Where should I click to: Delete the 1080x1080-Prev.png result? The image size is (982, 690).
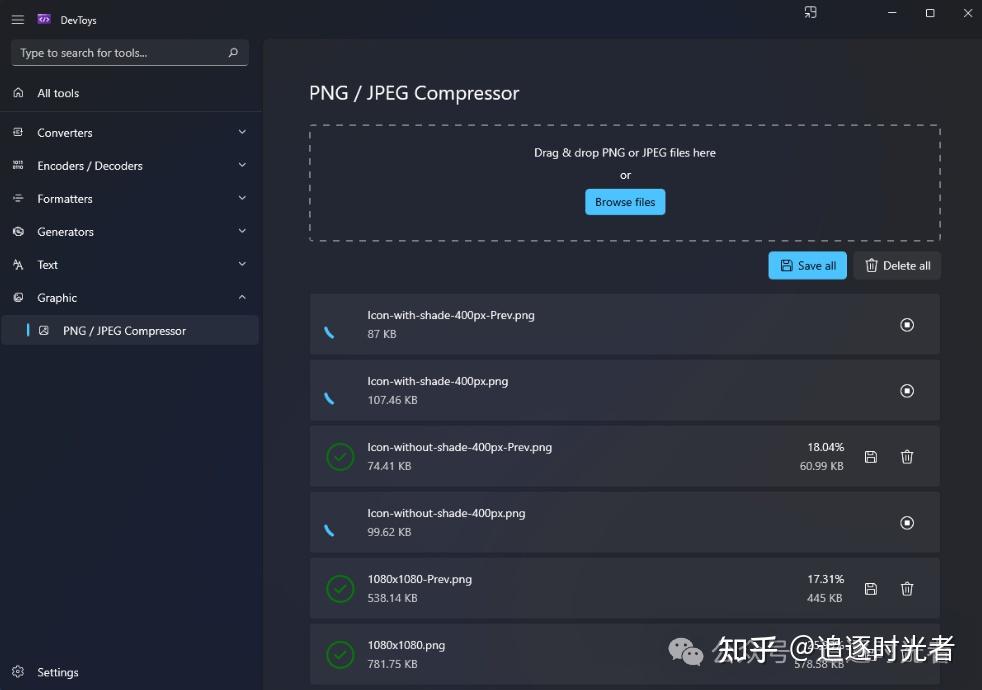coord(907,589)
